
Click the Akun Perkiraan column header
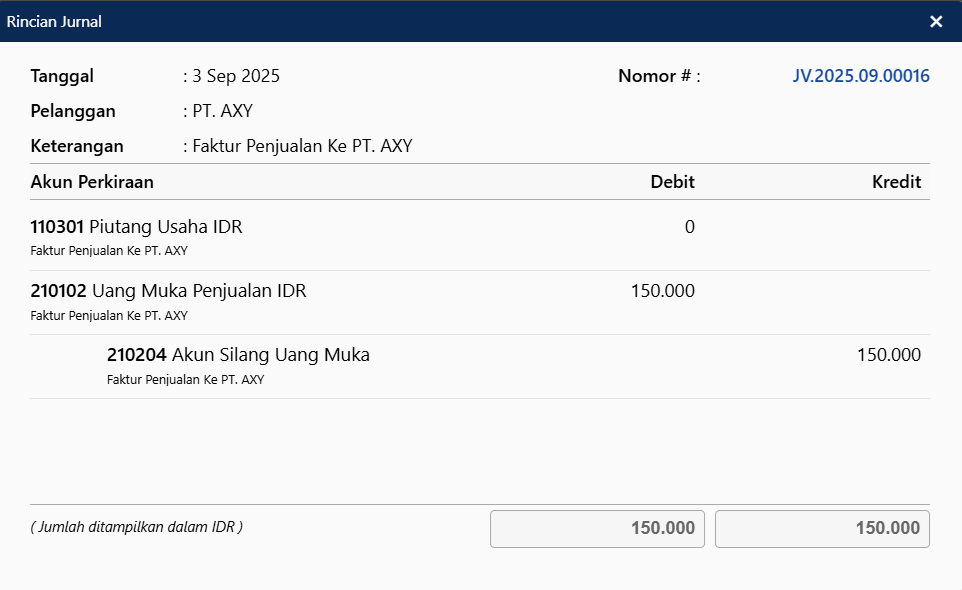coord(92,182)
